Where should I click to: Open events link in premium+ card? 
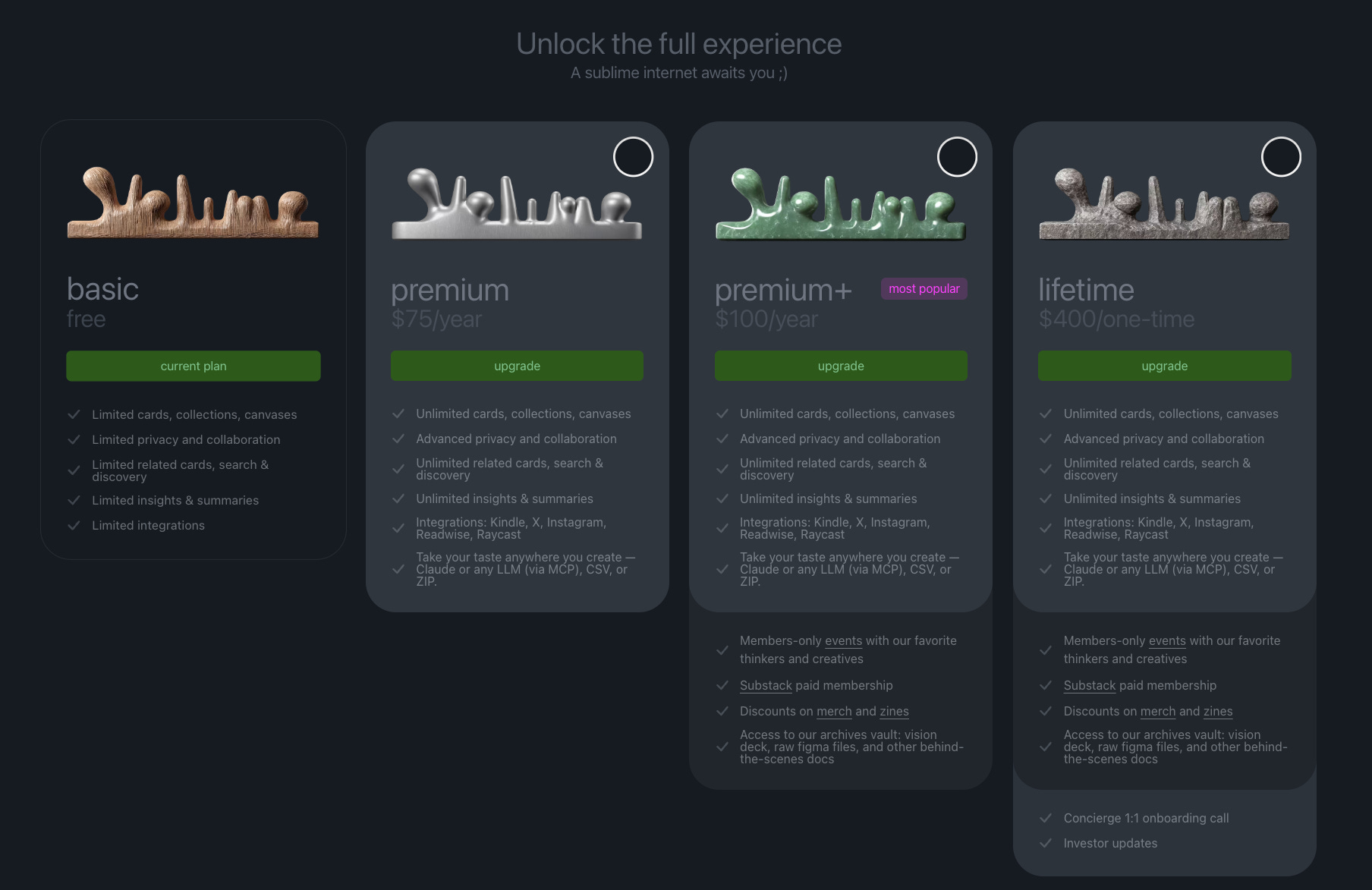click(x=843, y=640)
